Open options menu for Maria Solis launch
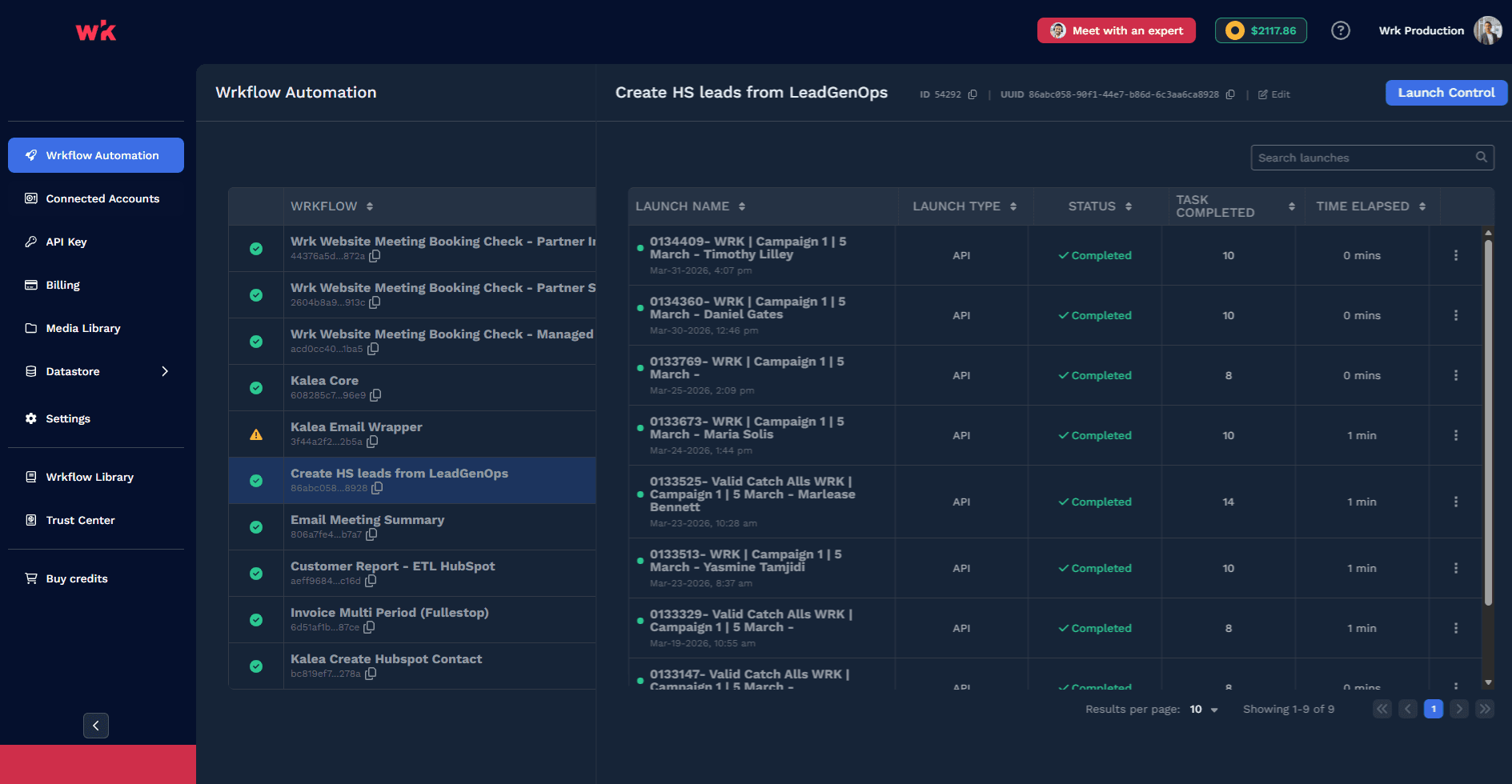 (1455, 435)
